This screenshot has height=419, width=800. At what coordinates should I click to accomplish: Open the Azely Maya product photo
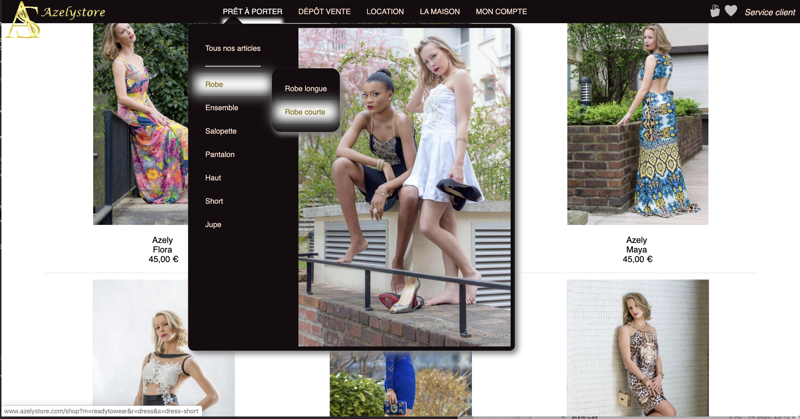[x=637, y=124]
